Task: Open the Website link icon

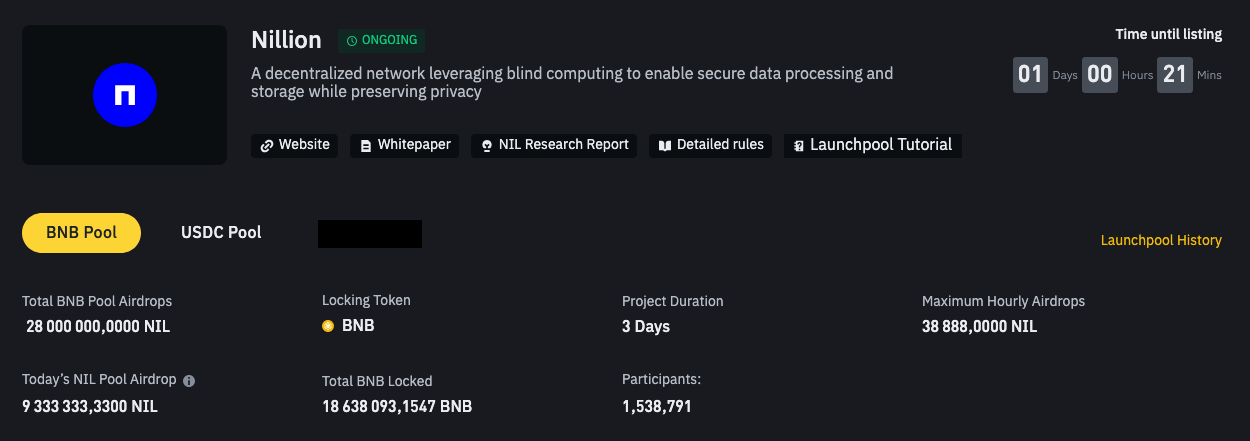Action: pos(267,145)
